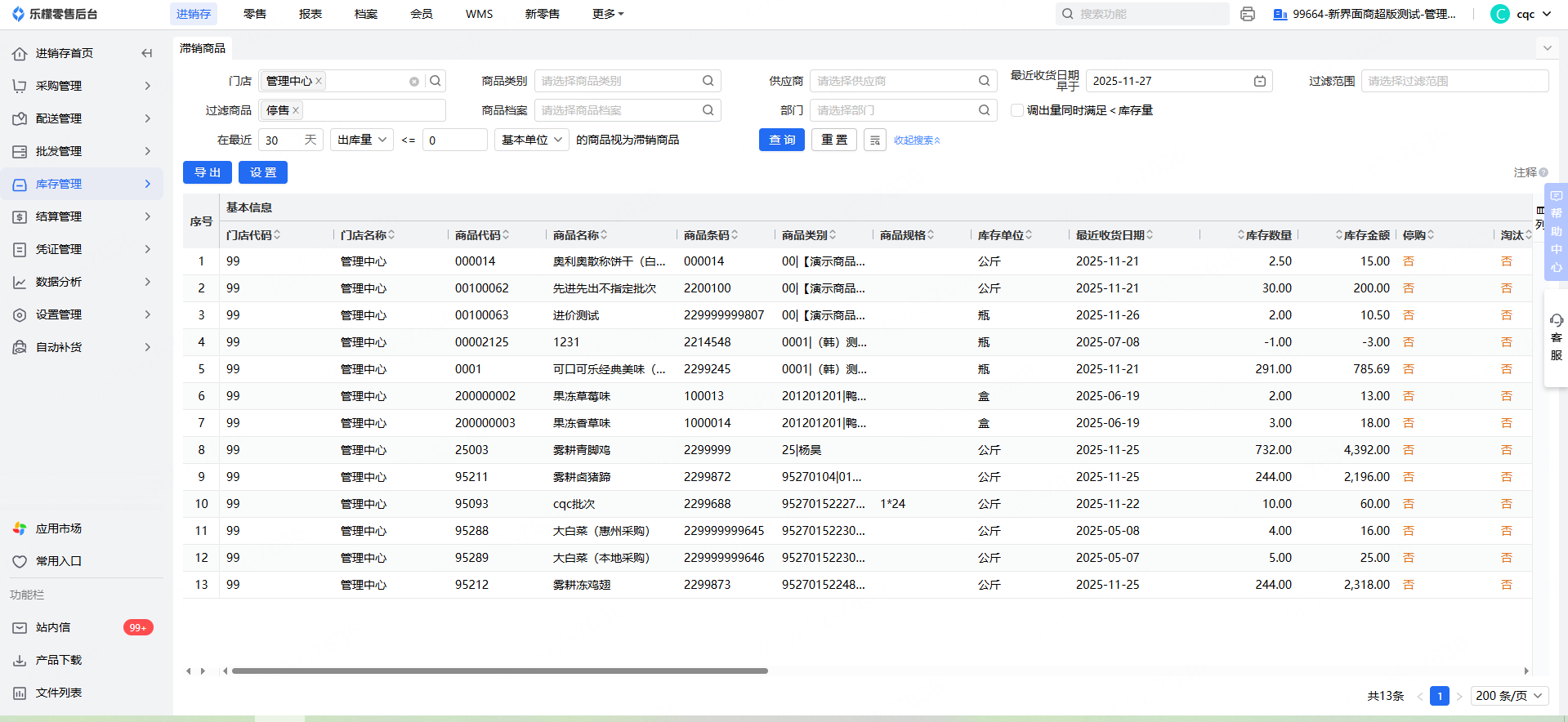Open calendar icon for latest receipt date
Screen dimensions: 1568x722
pyautogui.click(x=1259, y=81)
